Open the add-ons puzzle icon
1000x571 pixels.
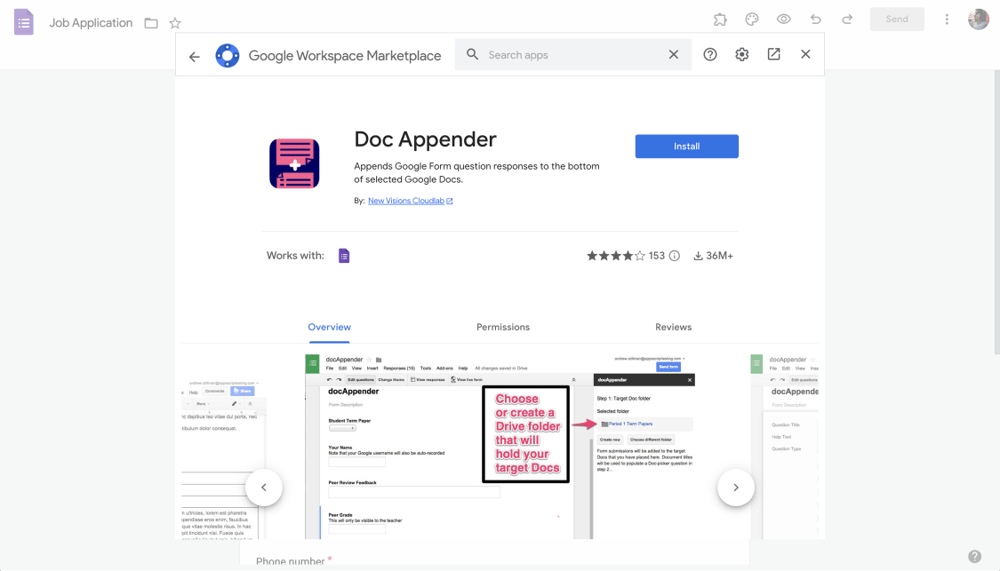point(720,20)
